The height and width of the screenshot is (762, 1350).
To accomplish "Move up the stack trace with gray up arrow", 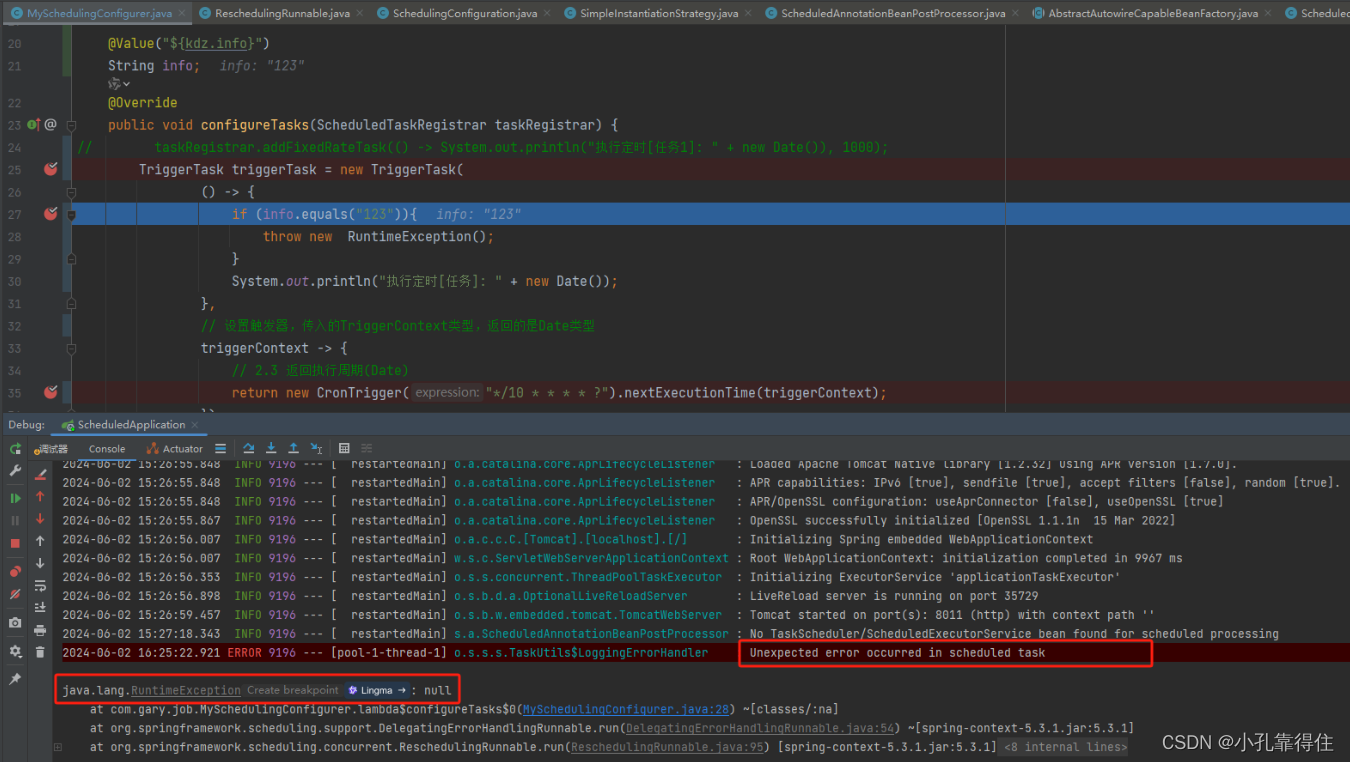I will 40,541.
